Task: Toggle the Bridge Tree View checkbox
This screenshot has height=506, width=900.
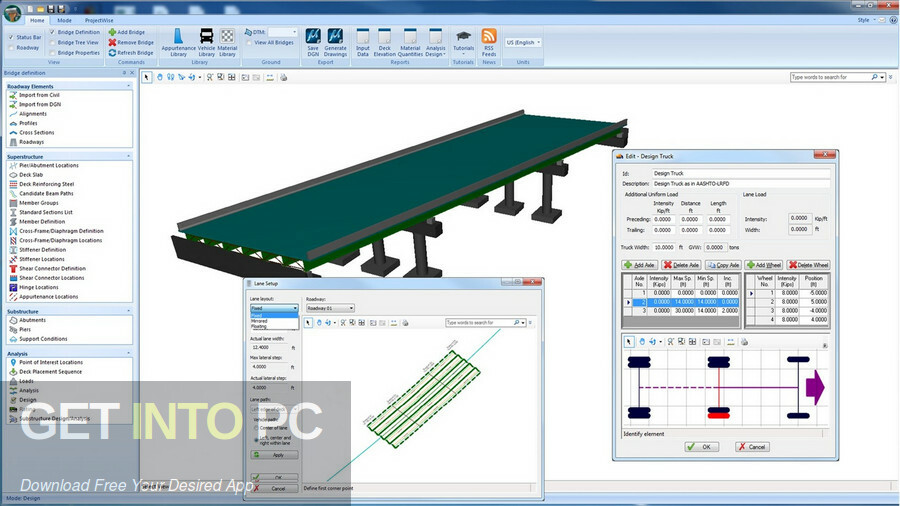Action: [52, 42]
